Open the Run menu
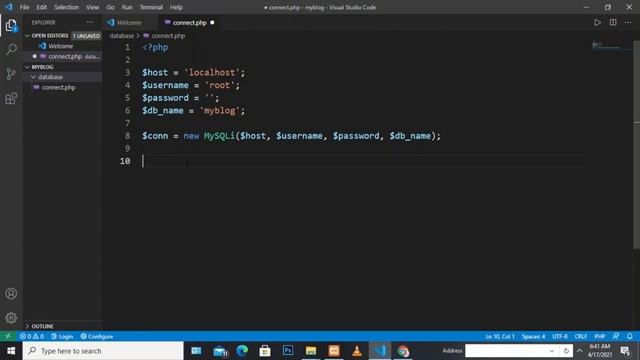Image resolution: width=640 pixels, height=360 pixels. coord(127,7)
